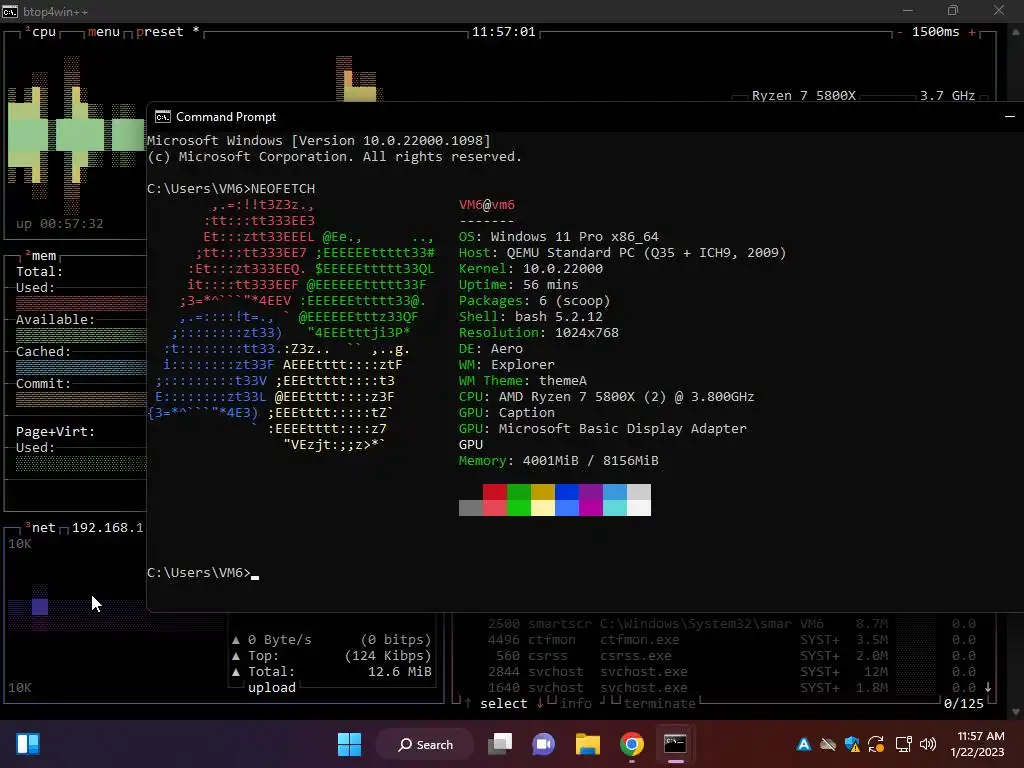The height and width of the screenshot is (768, 1024).
Task: Click the btop uptime 'up 00:57:32'
Action: coord(59,223)
